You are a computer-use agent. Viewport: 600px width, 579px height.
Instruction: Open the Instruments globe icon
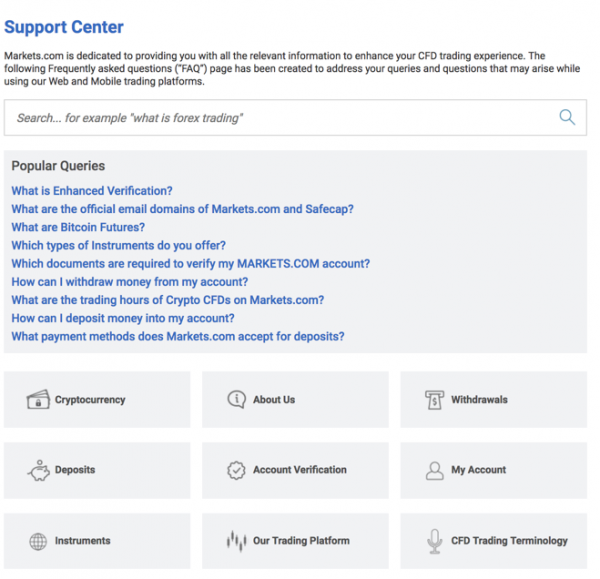point(38,541)
